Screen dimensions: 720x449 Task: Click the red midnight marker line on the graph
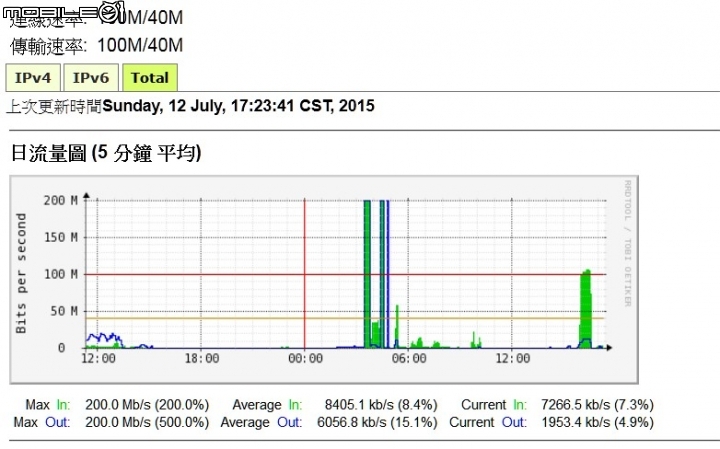click(304, 274)
